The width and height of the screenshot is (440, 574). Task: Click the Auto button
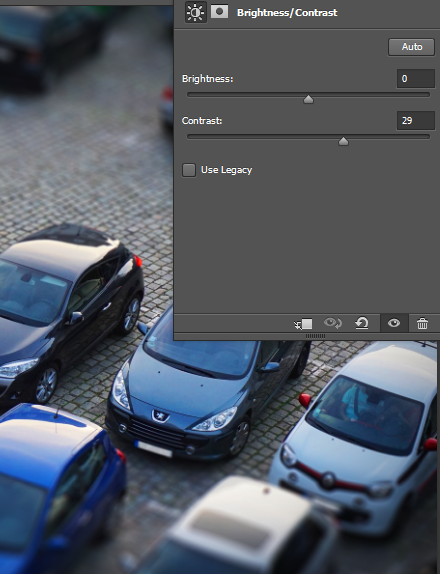tap(411, 47)
